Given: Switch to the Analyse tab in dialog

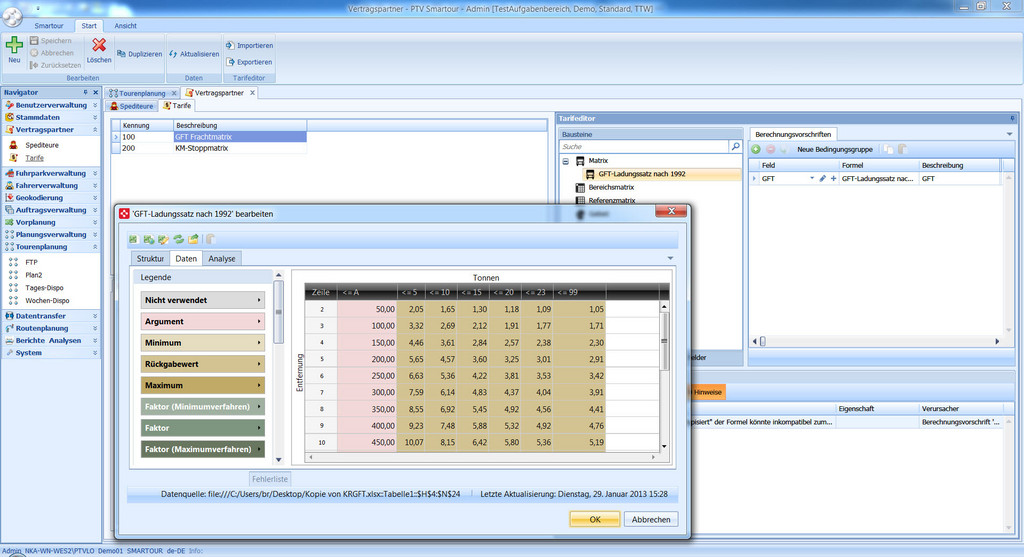Looking at the screenshot, I should (221, 259).
